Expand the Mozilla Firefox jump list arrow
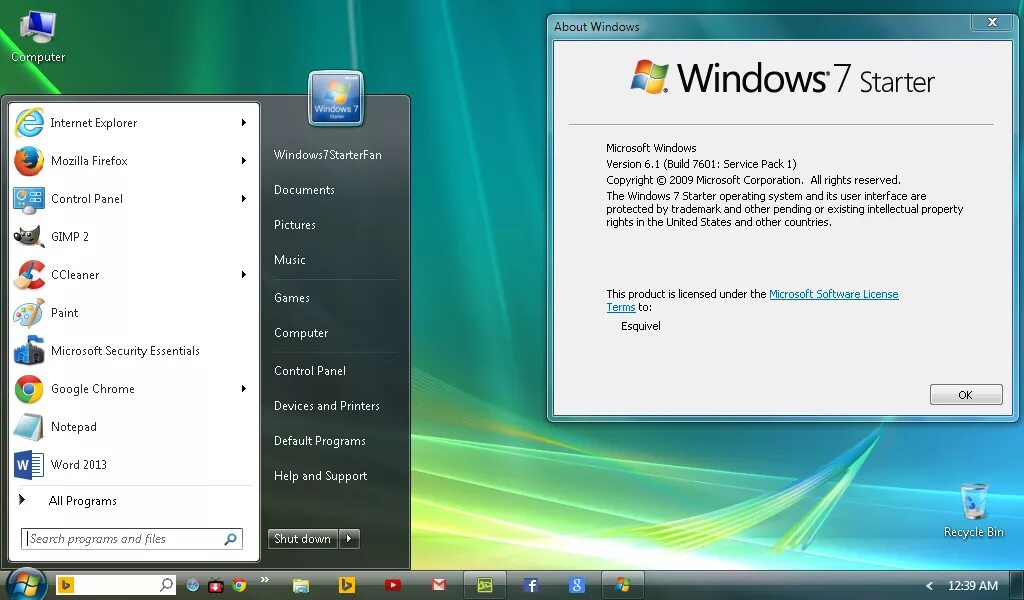The width and height of the screenshot is (1024, 600). tap(244, 161)
